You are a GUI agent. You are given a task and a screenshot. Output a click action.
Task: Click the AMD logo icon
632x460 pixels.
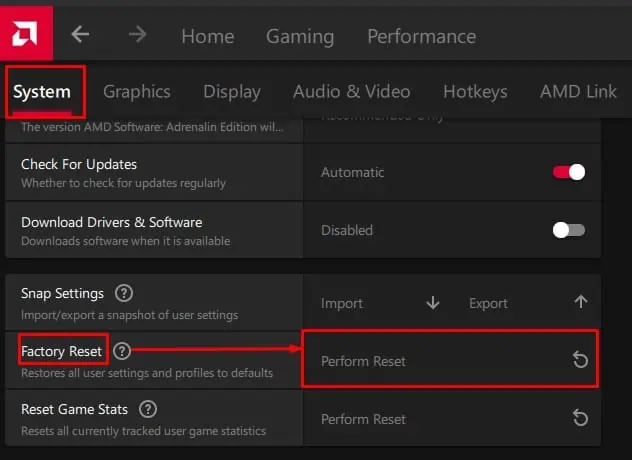pos(26,33)
